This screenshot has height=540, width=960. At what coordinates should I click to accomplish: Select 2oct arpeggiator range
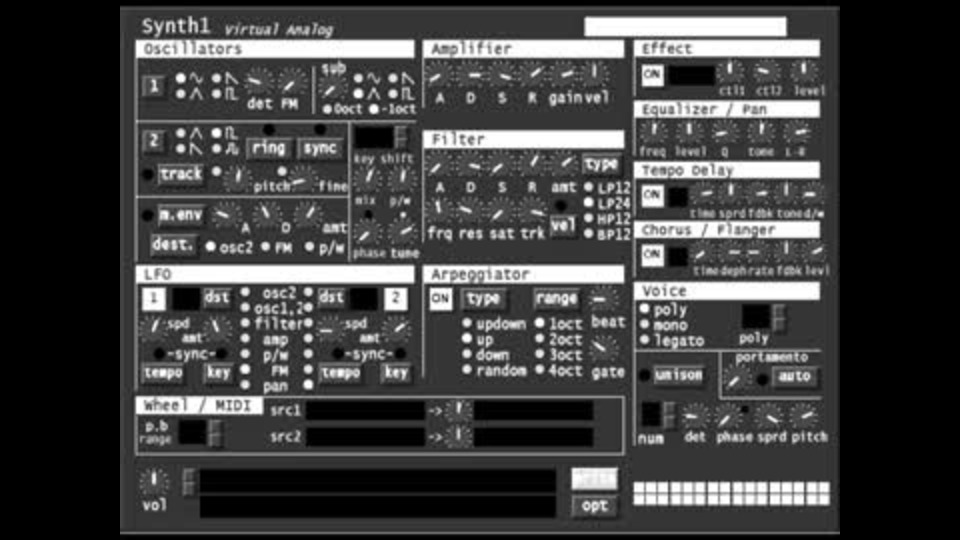[539, 339]
